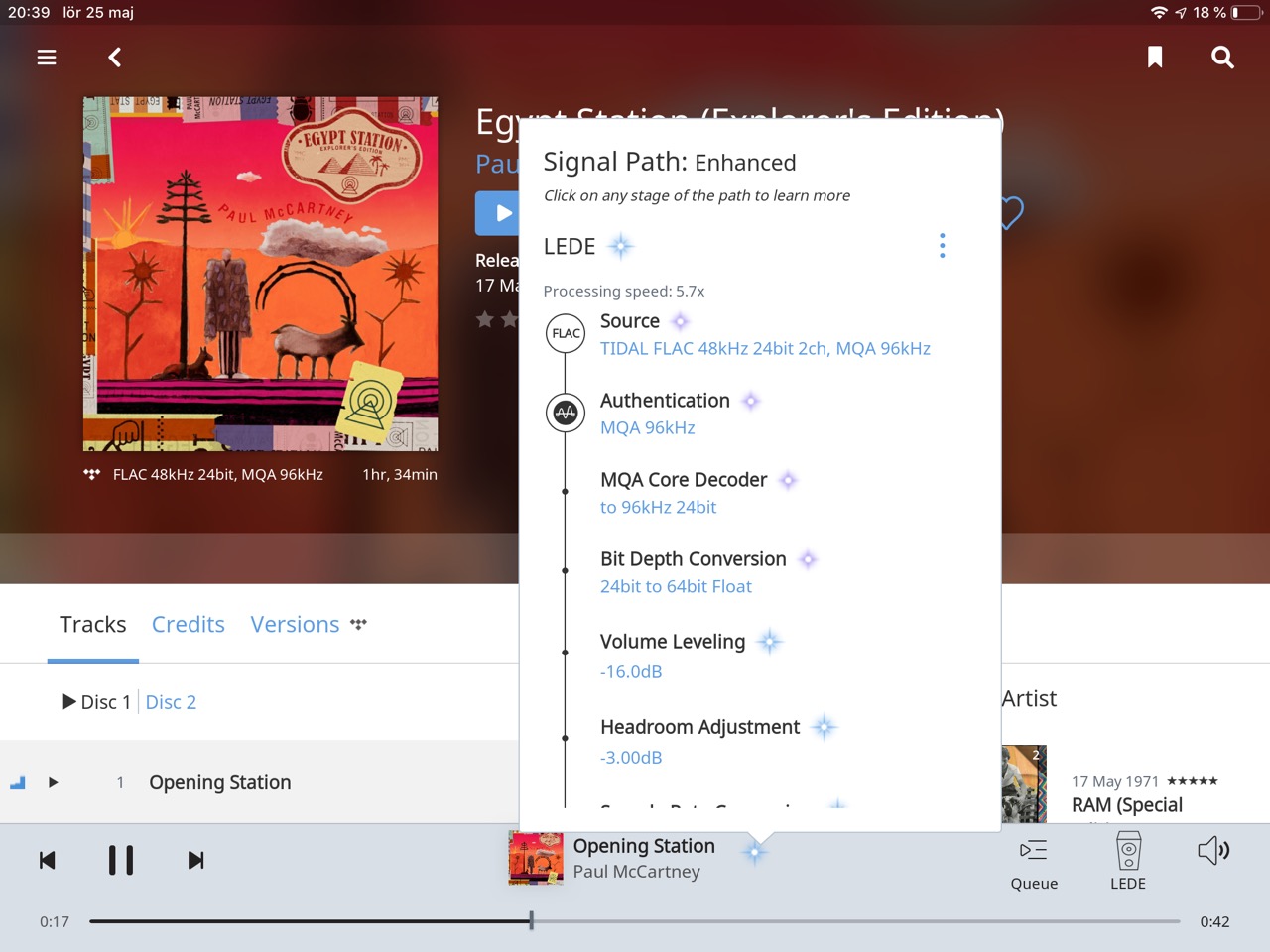Click the Egypt Station album cover art
Screen dimensions: 1270x952
point(261,274)
